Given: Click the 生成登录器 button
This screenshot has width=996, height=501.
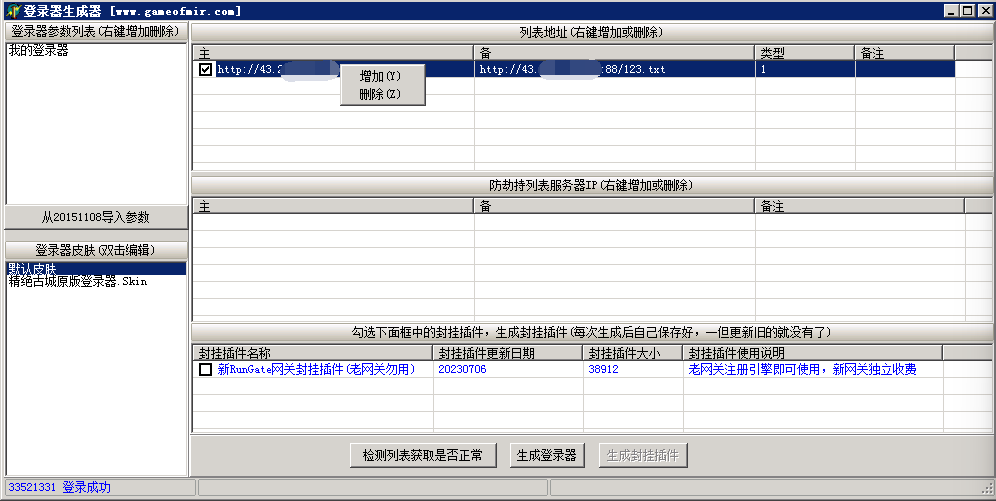Looking at the screenshot, I should tap(546, 455).
